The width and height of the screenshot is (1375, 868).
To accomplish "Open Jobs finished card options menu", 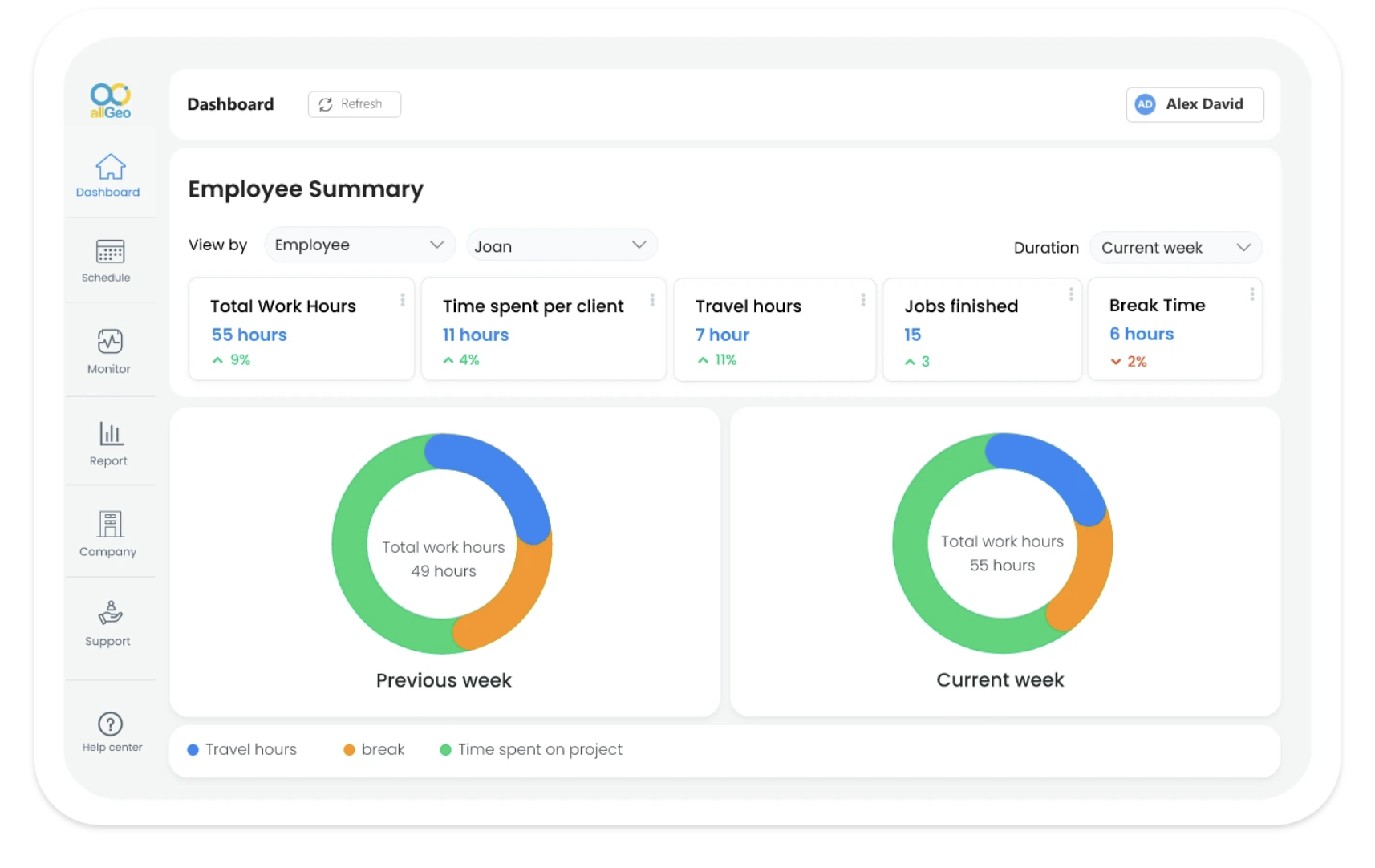I will pyautogui.click(x=1071, y=294).
